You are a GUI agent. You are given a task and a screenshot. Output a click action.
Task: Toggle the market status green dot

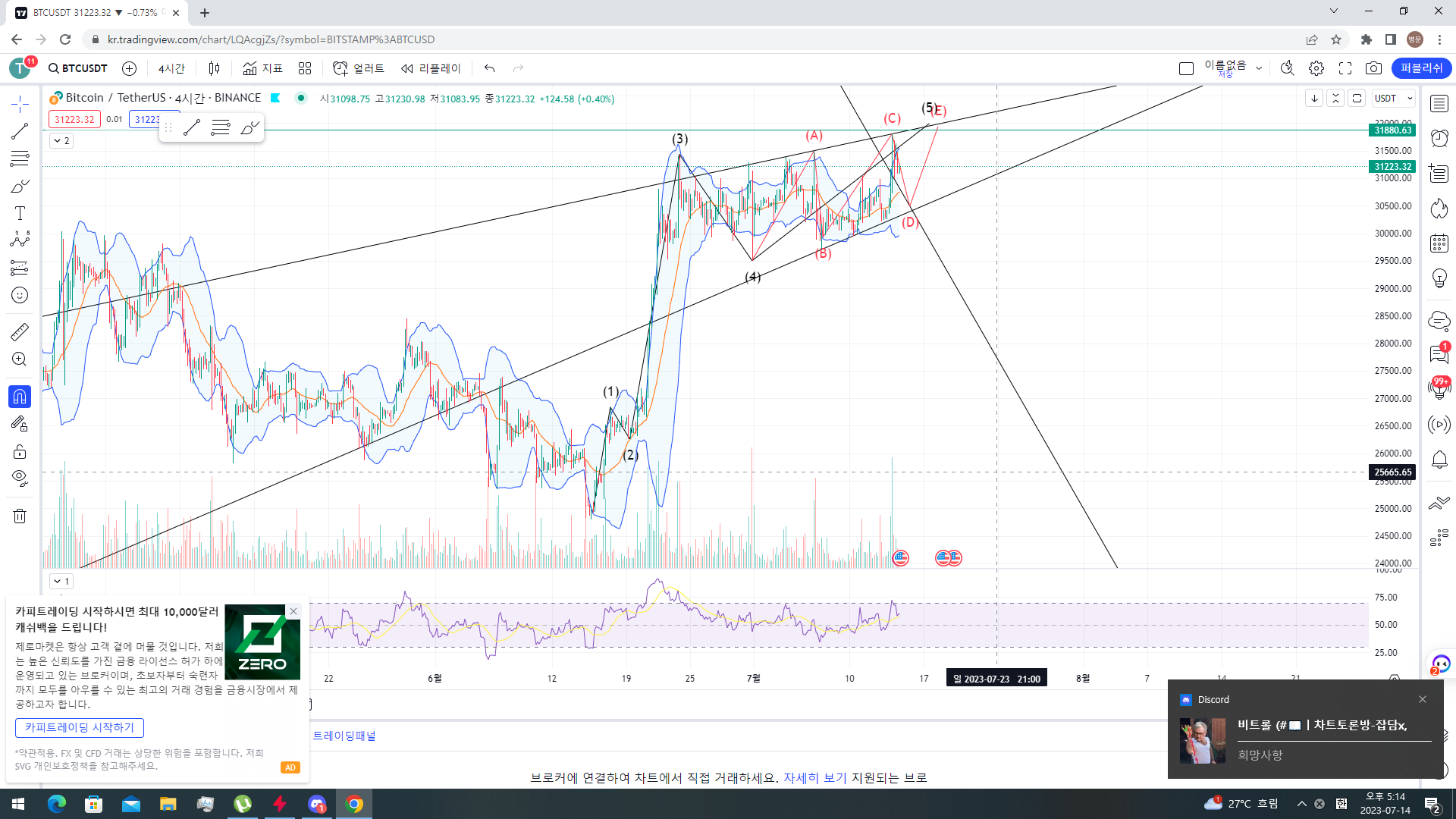pos(301,98)
